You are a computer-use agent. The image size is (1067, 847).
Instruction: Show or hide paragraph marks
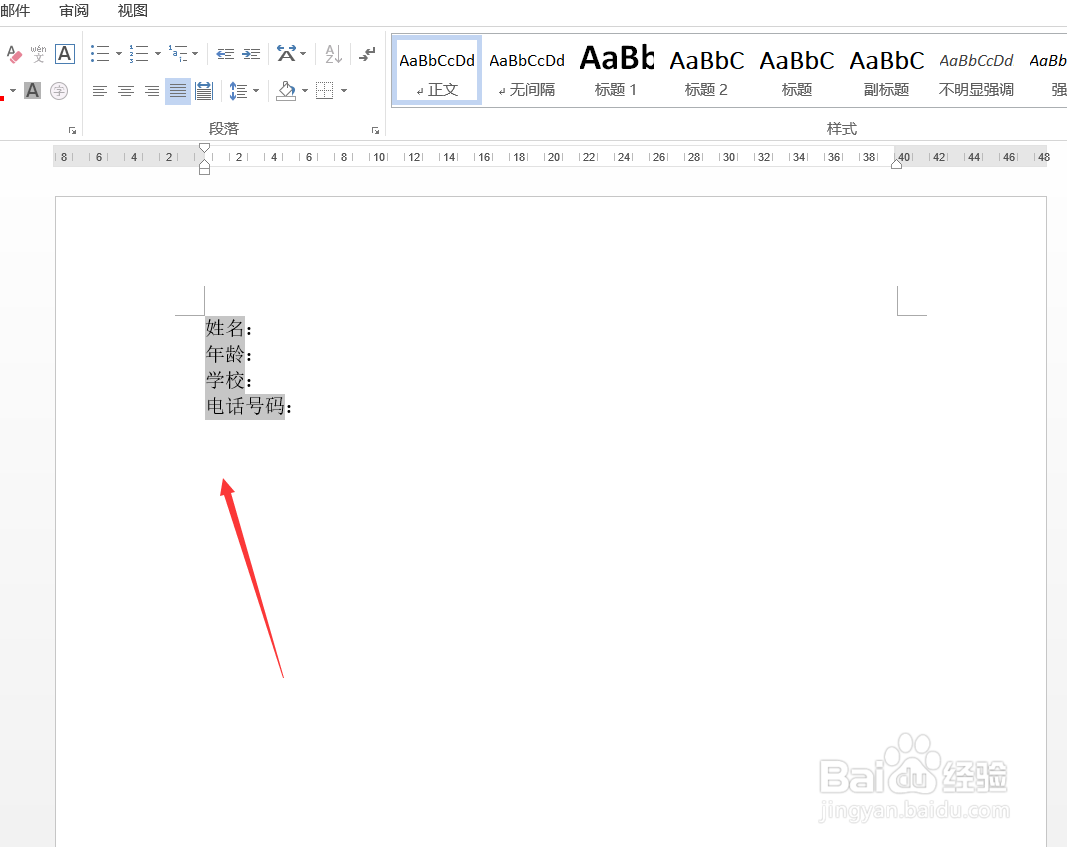[367, 54]
